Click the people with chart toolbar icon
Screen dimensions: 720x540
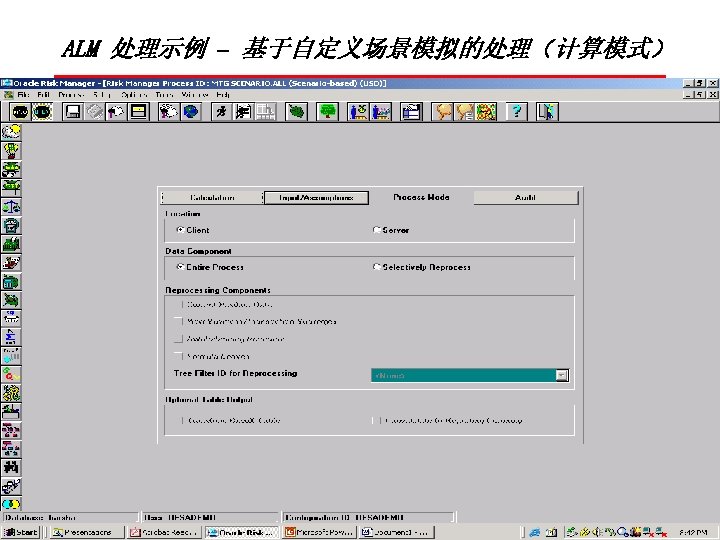[381, 112]
